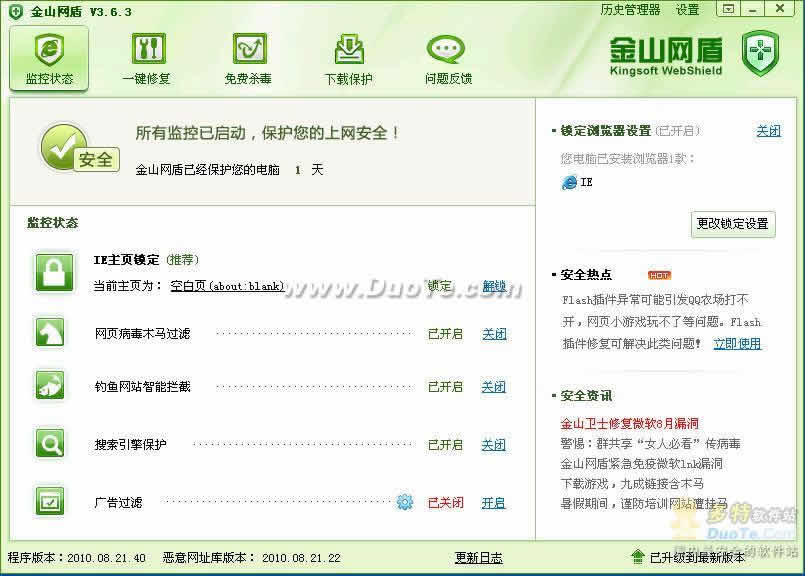Turn off 钓鱼网站智能拦截 via 关闭
Screen dimensions: 805x576
click(493, 387)
